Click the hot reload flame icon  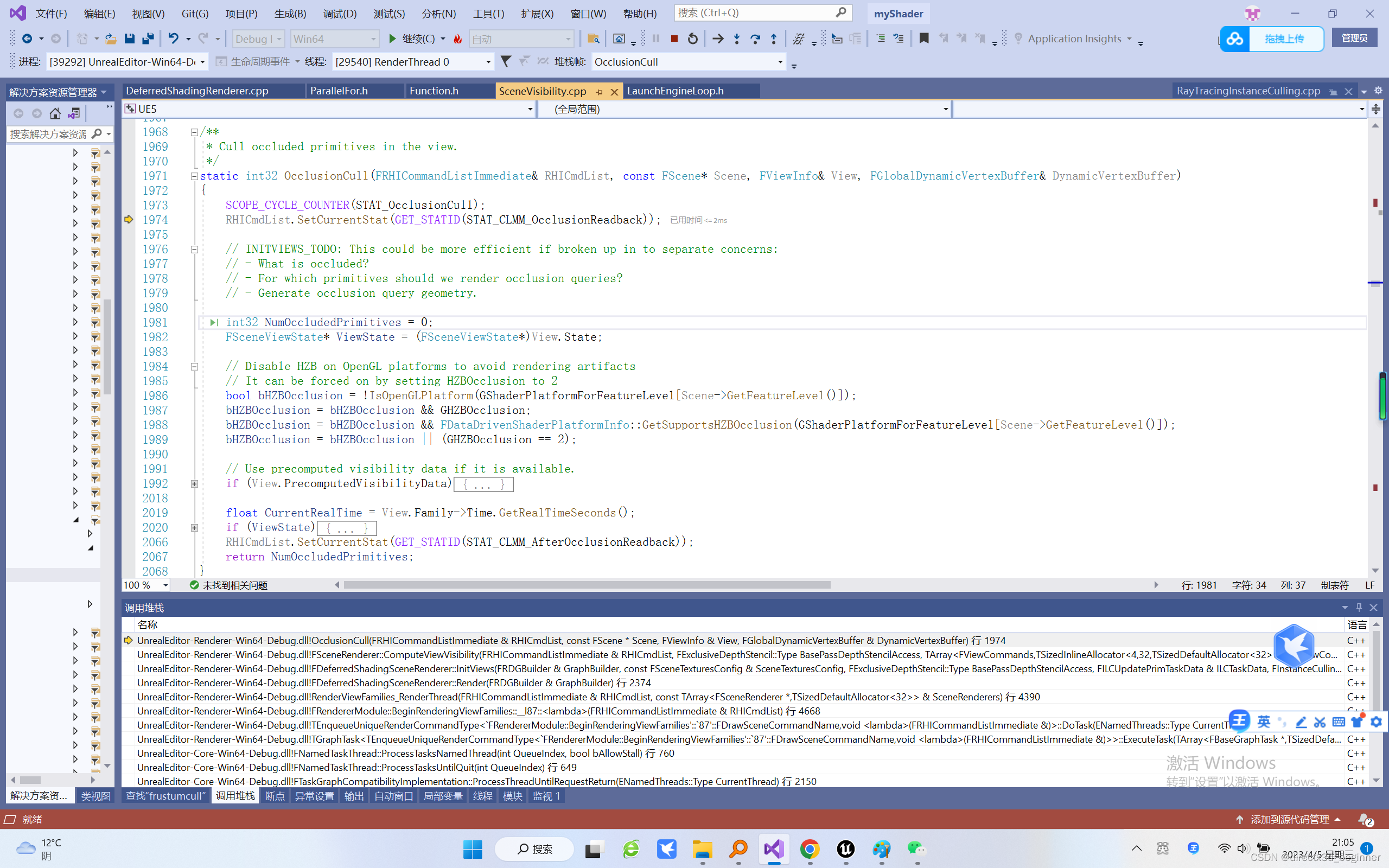457,39
